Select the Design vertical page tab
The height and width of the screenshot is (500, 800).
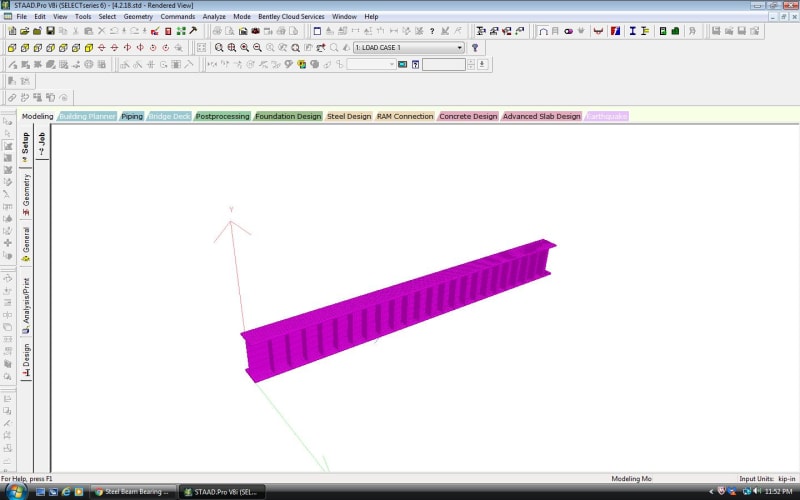pyautogui.click(x=26, y=360)
